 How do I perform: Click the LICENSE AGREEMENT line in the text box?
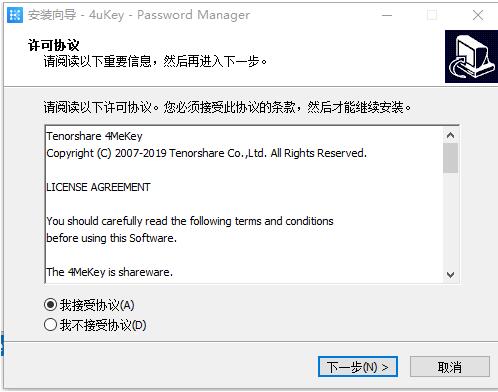click(98, 187)
